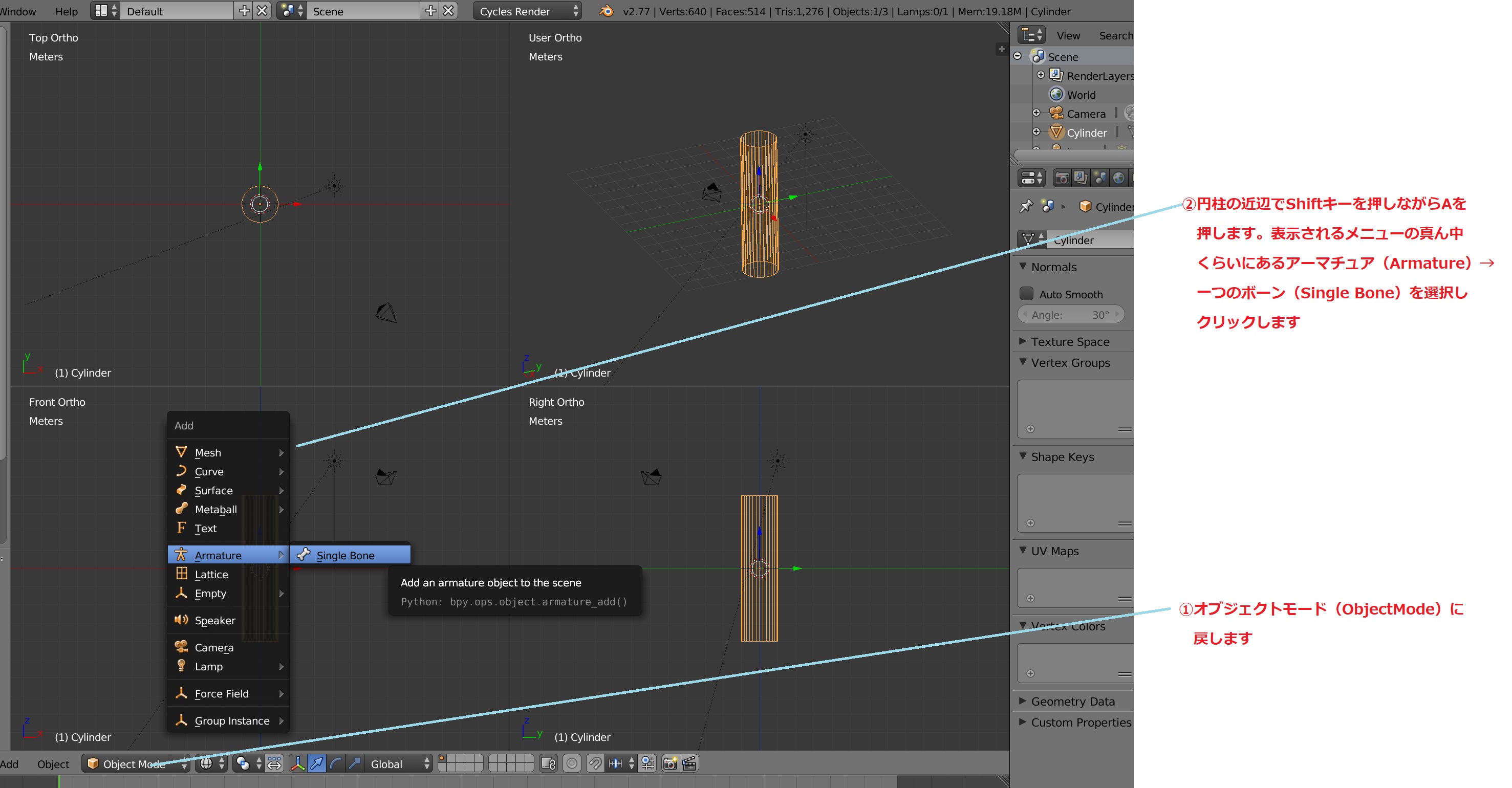1512x788 pixels.
Task: Open the screen layout browse icon beside Default
Action: (105, 11)
